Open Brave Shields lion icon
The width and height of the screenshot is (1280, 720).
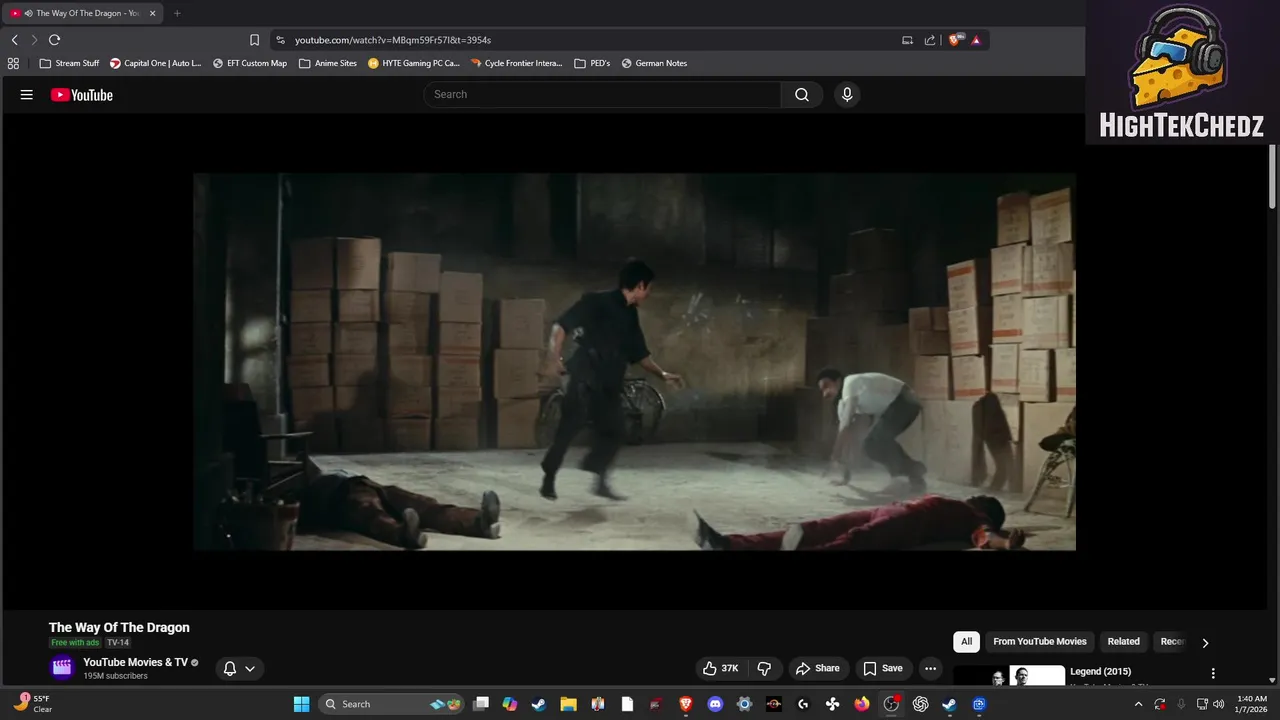click(955, 40)
